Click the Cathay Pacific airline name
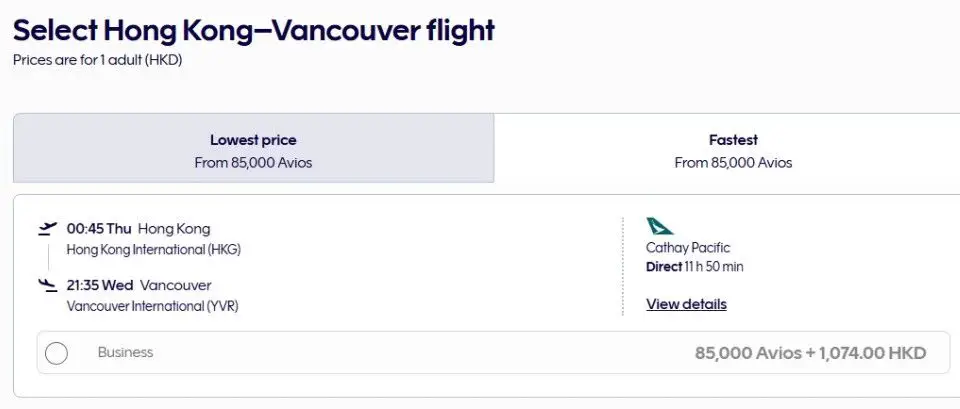This screenshot has width=960, height=409. (688, 248)
